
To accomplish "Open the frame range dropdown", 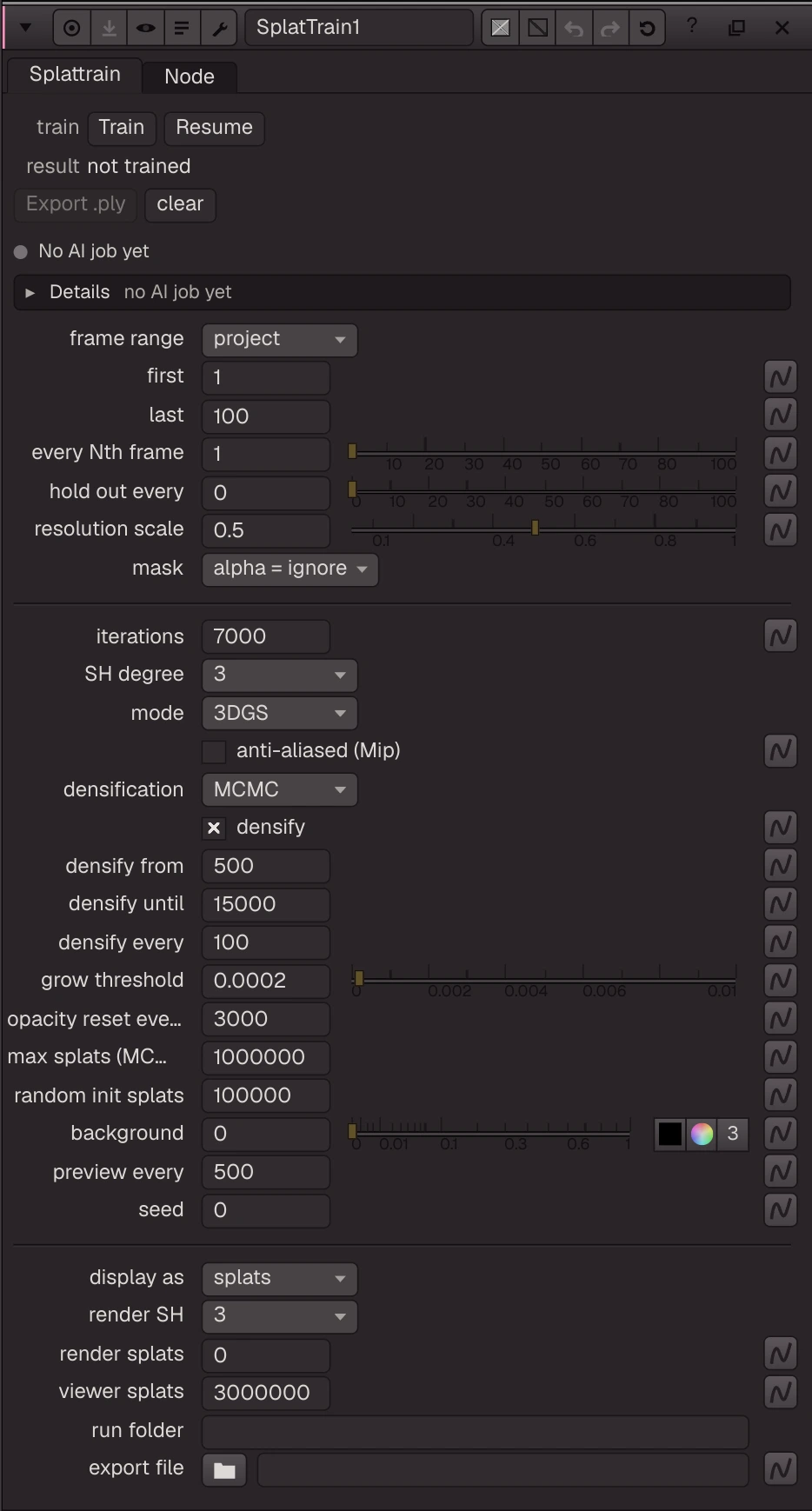I will coord(279,339).
